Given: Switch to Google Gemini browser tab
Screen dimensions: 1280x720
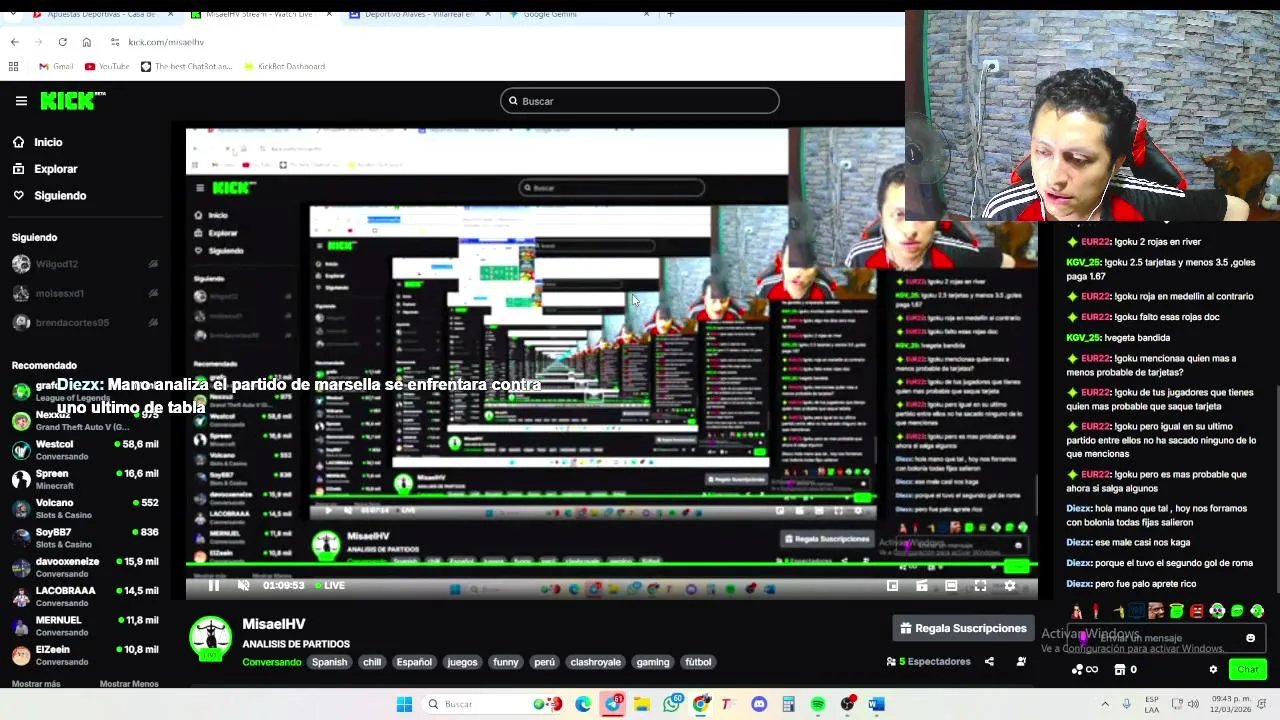Looking at the screenshot, I should 578,14.
